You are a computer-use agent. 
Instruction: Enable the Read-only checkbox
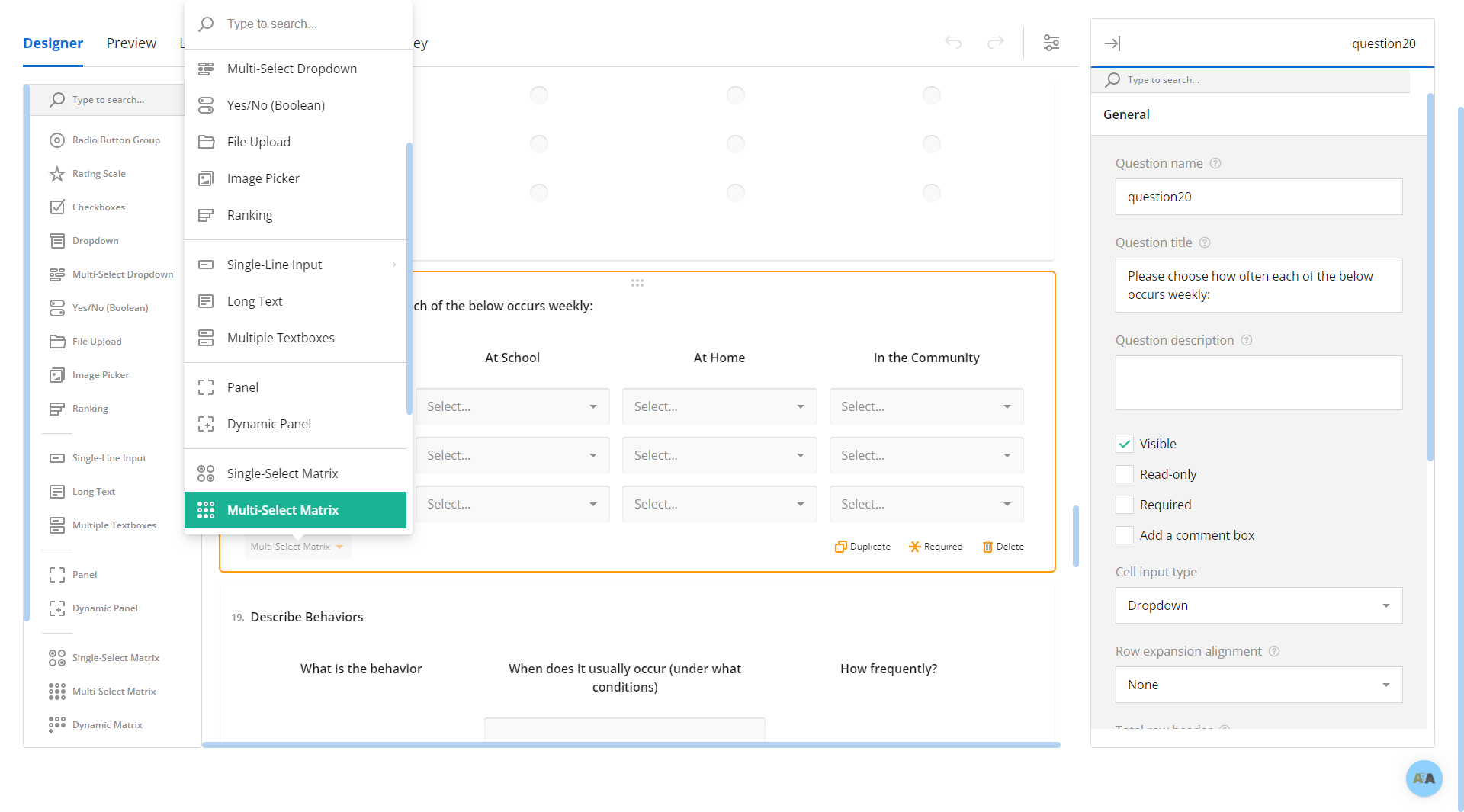coord(1125,474)
